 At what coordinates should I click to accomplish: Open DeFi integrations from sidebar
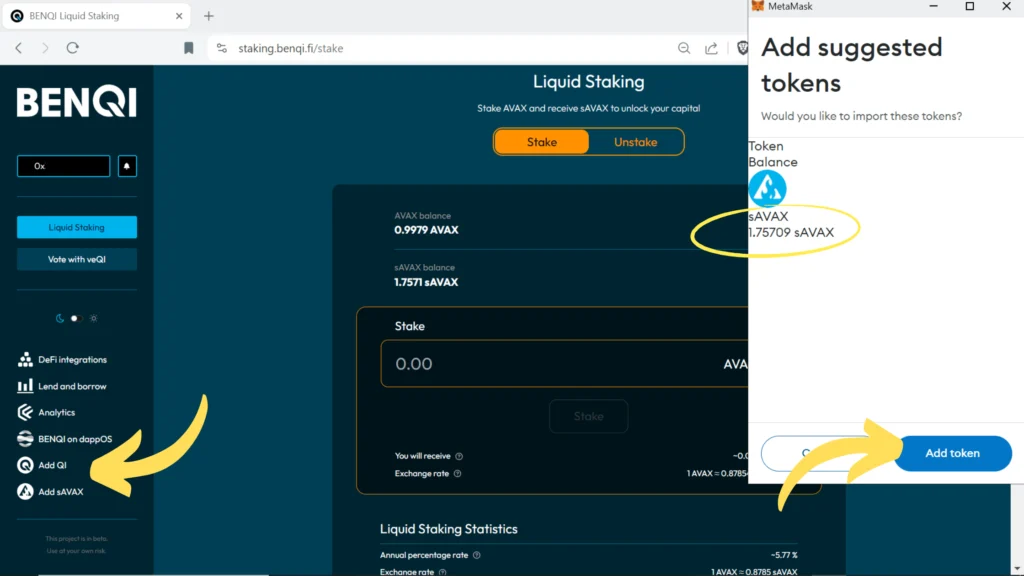(72, 360)
